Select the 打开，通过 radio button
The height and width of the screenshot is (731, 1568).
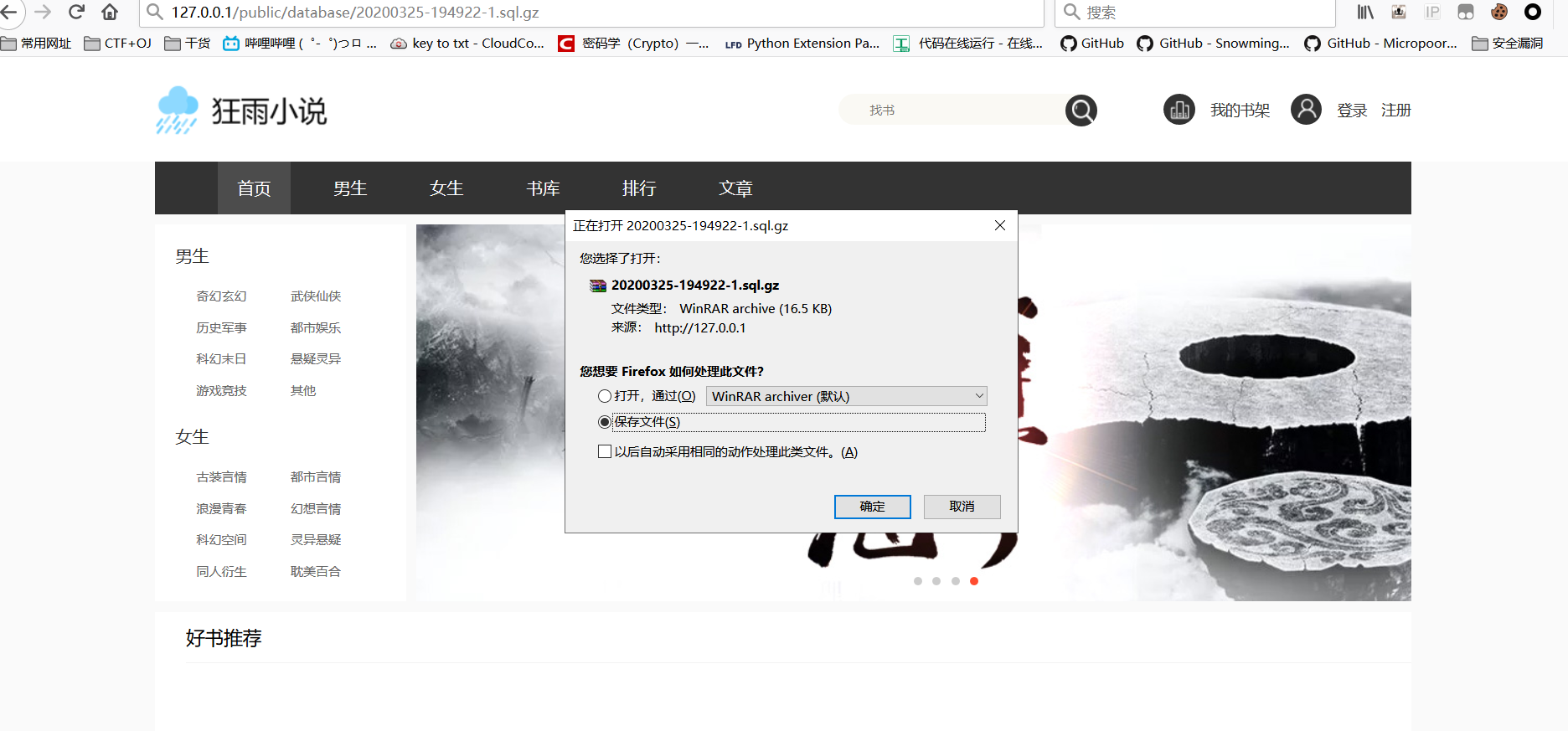tap(604, 396)
